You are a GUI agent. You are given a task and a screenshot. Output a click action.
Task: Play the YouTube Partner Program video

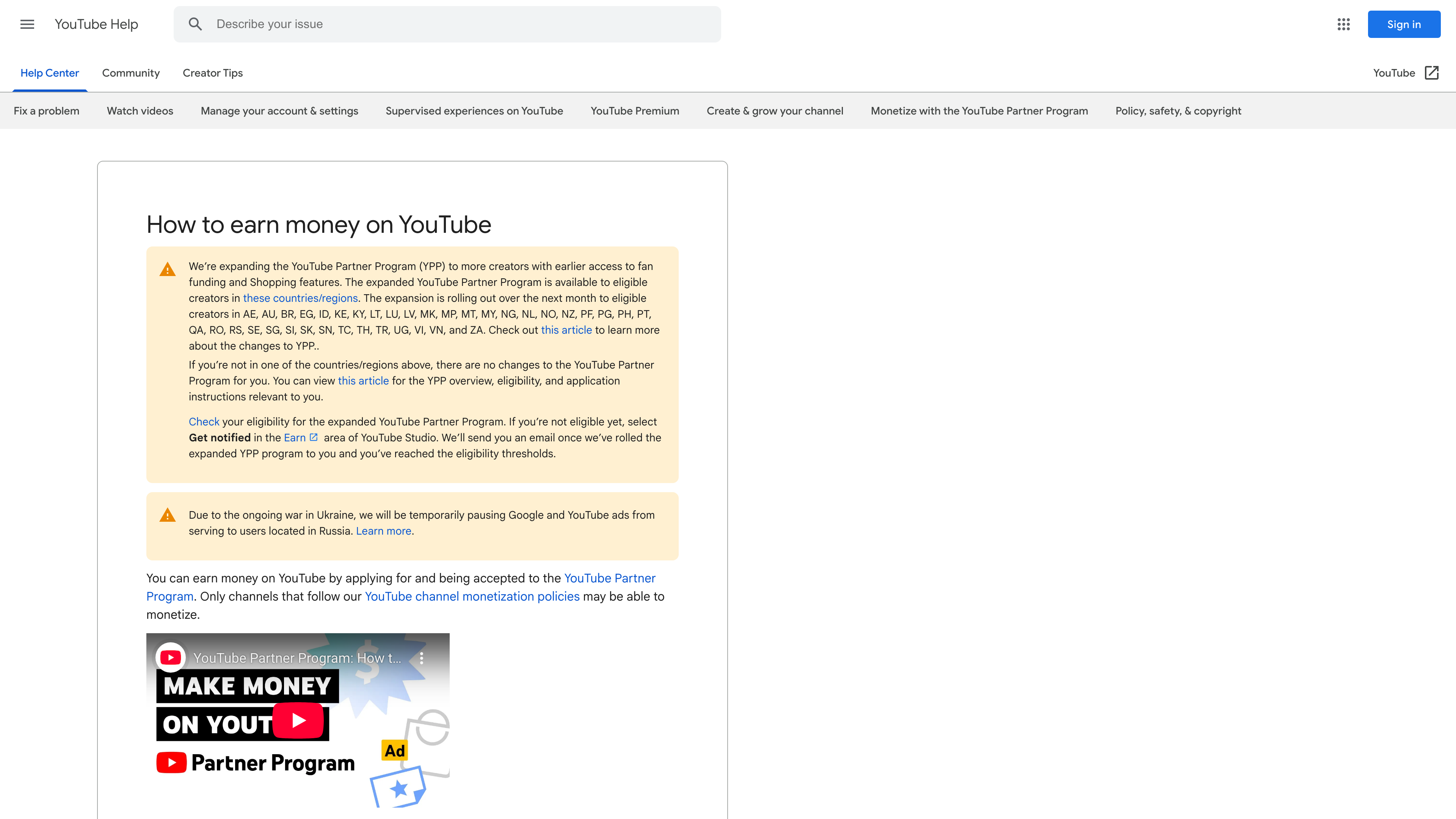(298, 720)
